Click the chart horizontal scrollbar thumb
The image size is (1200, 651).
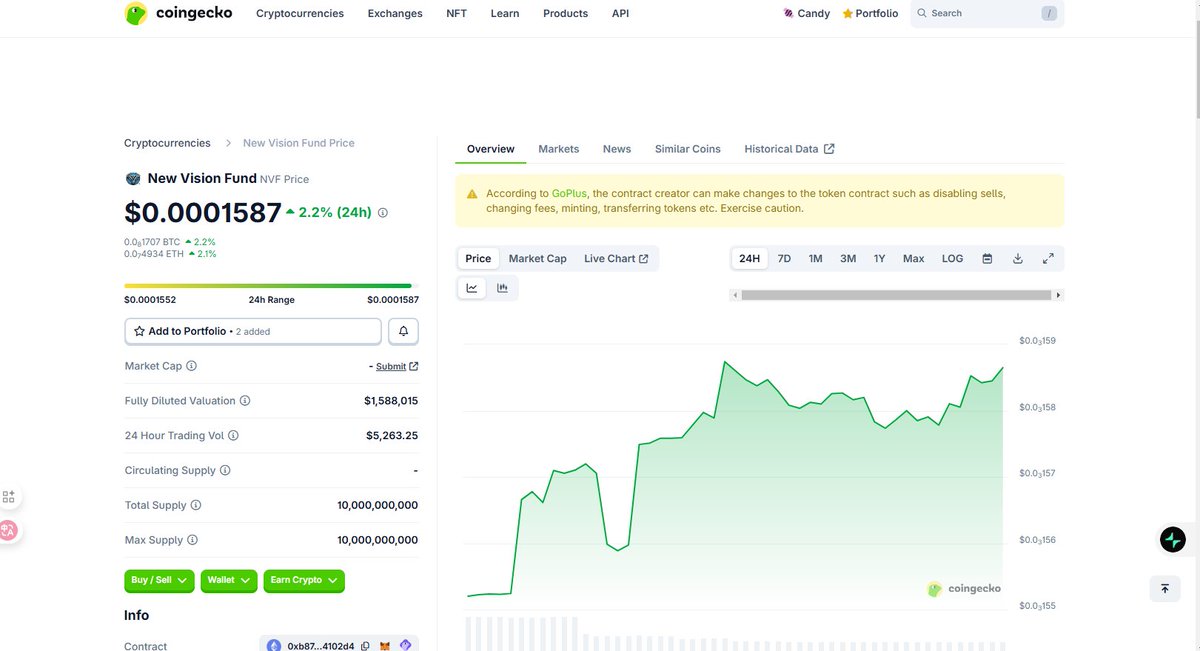tap(896, 295)
